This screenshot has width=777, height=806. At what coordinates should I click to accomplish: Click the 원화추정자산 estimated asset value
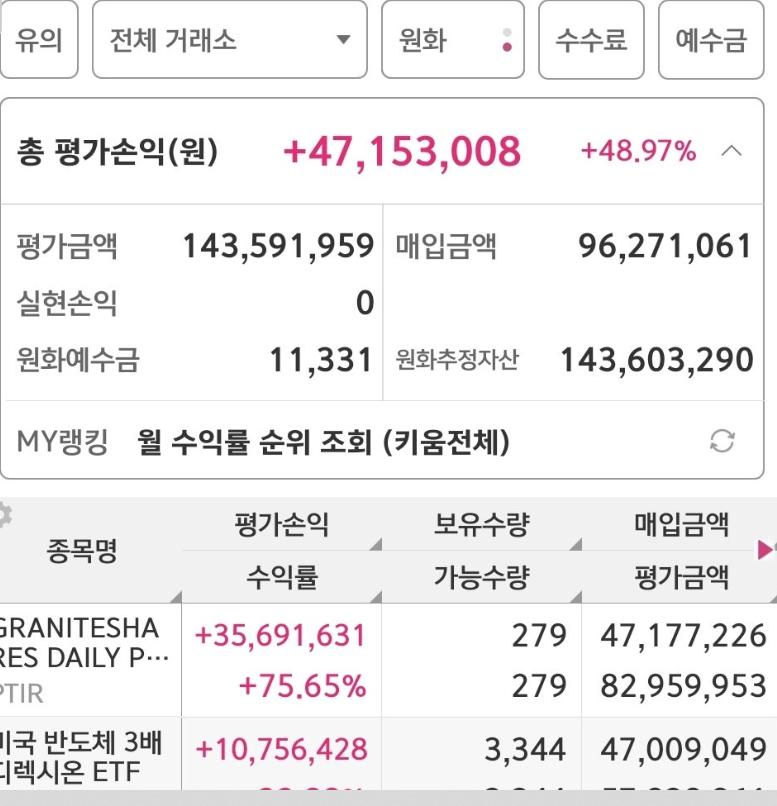[657, 359]
